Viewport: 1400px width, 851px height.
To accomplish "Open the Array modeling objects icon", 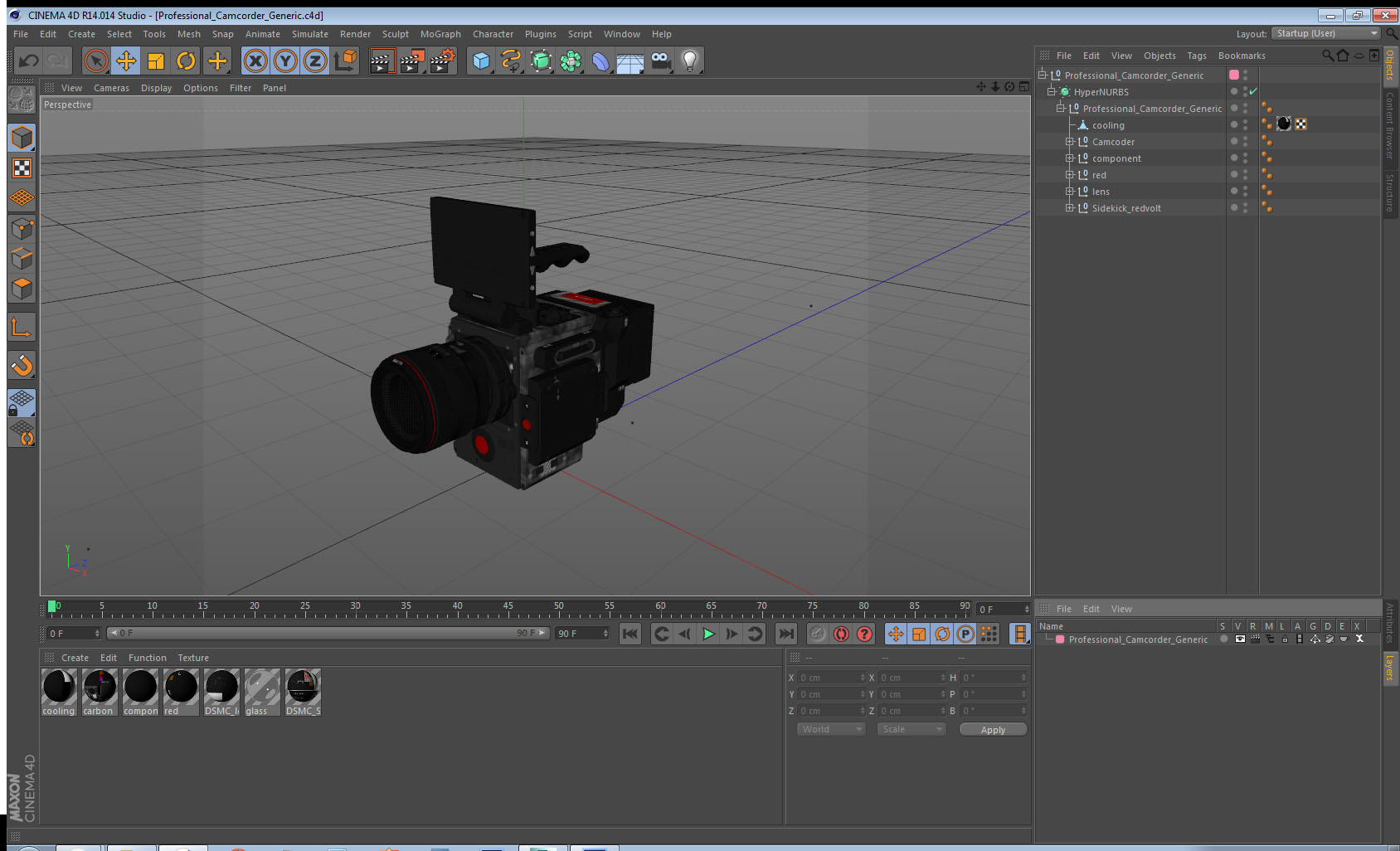I will point(571,61).
